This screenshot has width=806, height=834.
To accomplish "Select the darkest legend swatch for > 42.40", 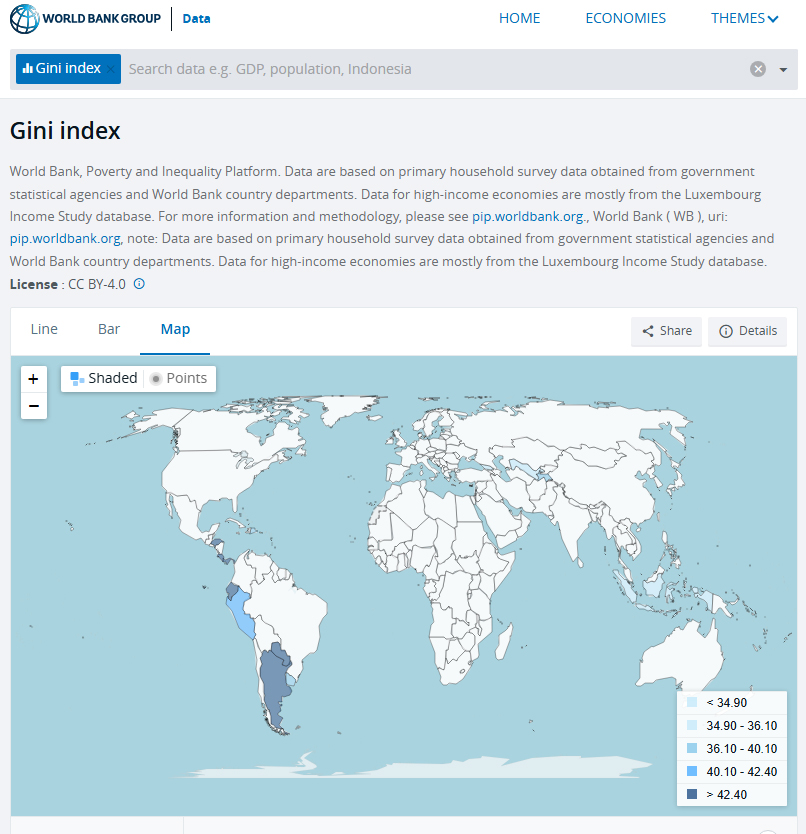I will click(692, 794).
